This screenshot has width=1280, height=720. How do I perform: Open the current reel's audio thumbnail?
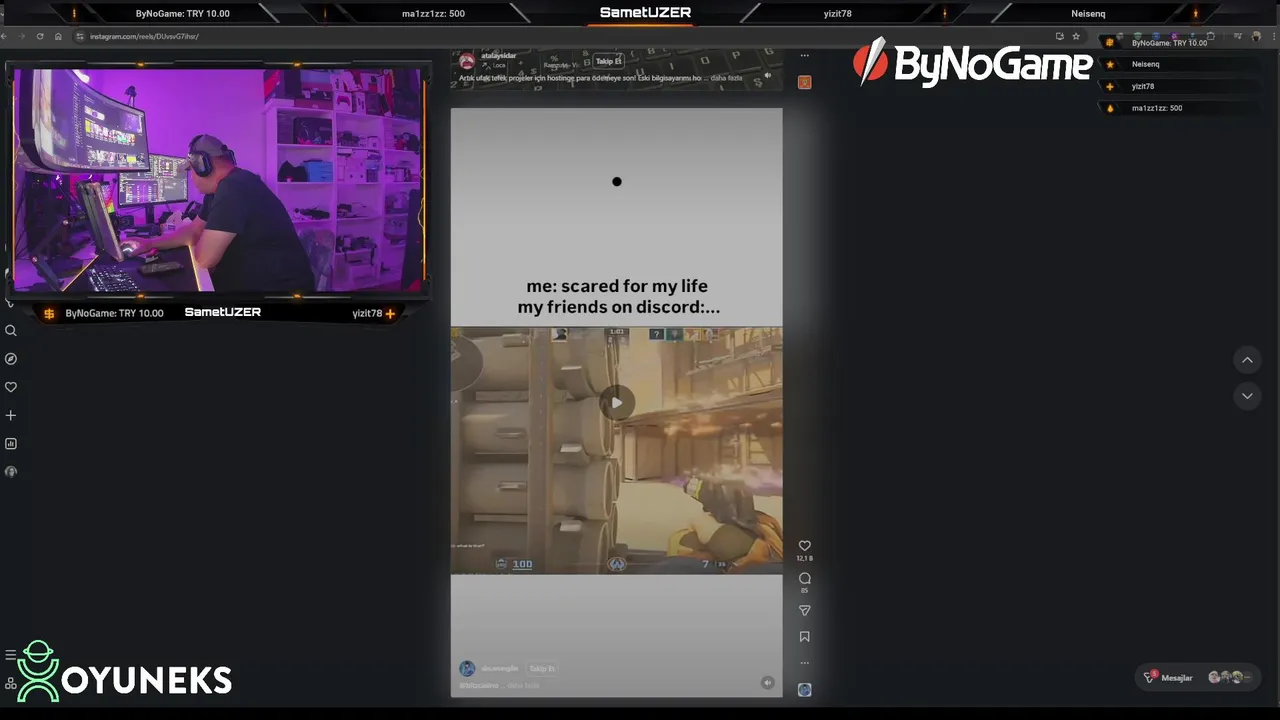click(x=804, y=690)
